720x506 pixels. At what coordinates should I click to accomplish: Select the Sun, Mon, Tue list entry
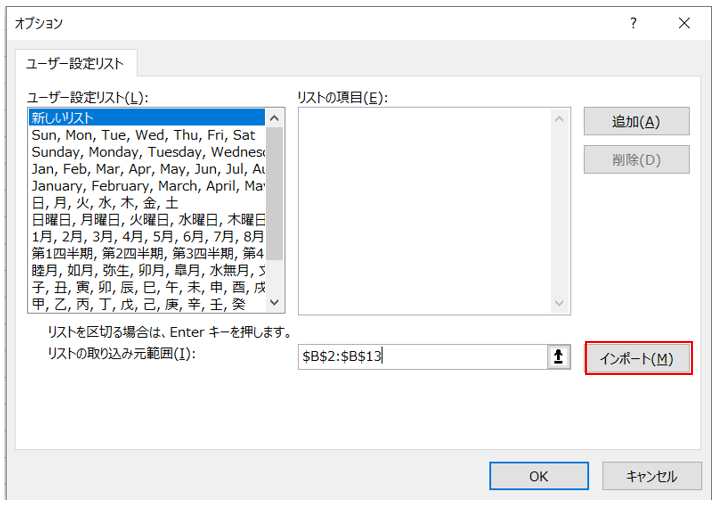[147, 134]
